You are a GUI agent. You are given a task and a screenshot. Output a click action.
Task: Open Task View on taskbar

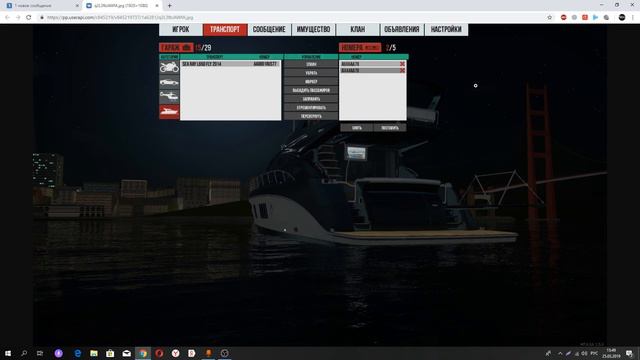tap(40, 353)
